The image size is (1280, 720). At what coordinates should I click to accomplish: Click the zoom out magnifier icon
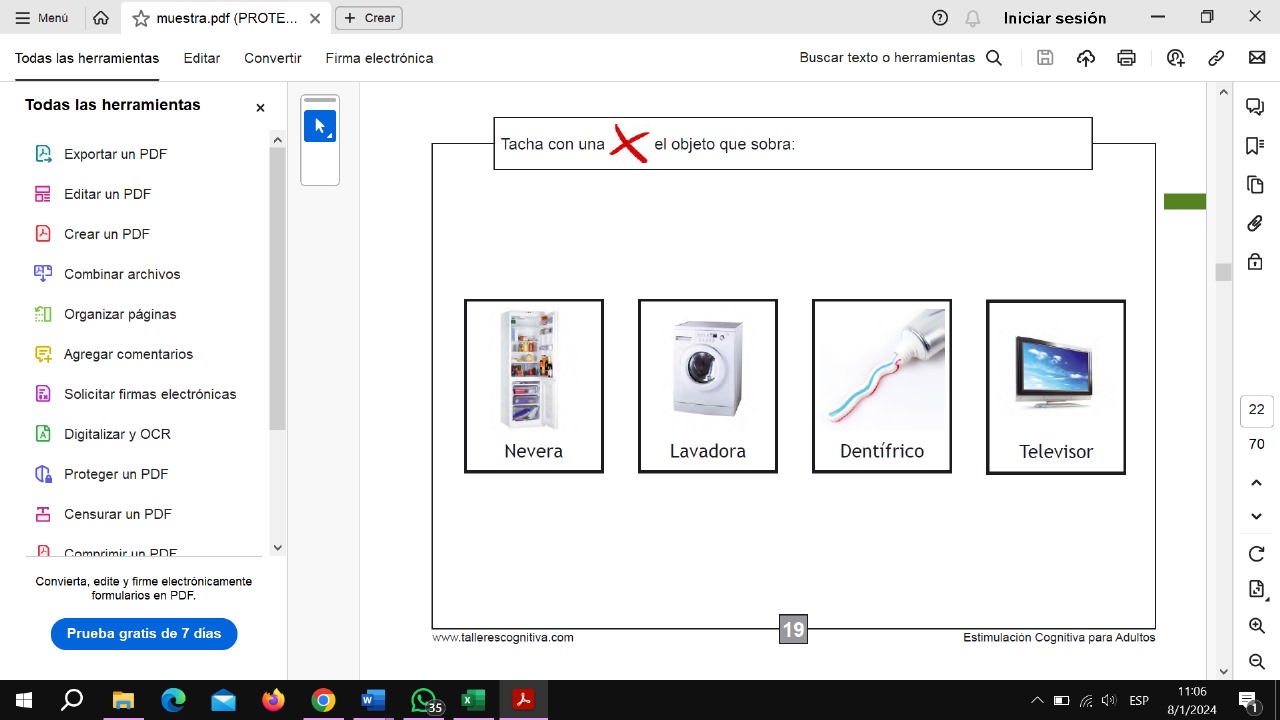coord(1257,661)
